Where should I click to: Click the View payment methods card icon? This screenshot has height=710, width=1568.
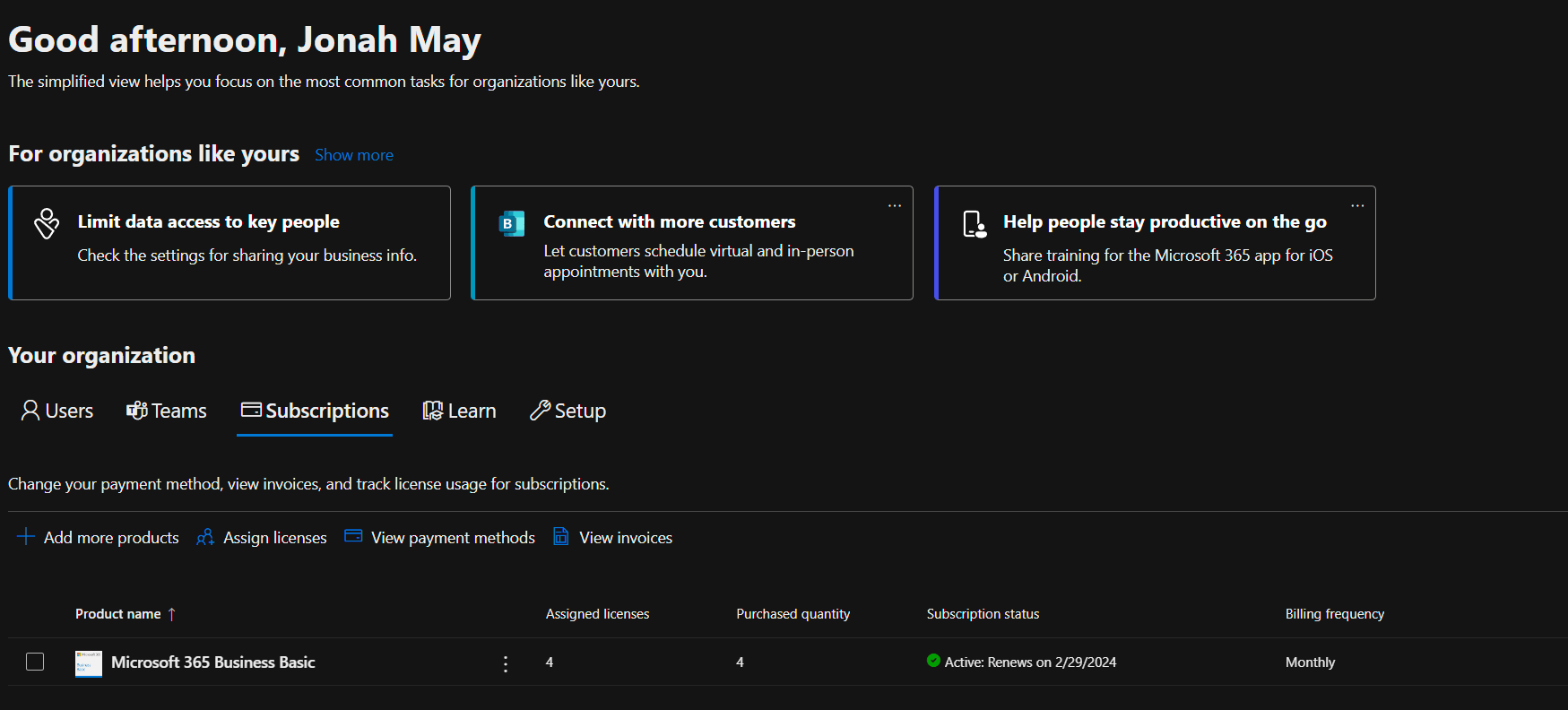[353, 536]
